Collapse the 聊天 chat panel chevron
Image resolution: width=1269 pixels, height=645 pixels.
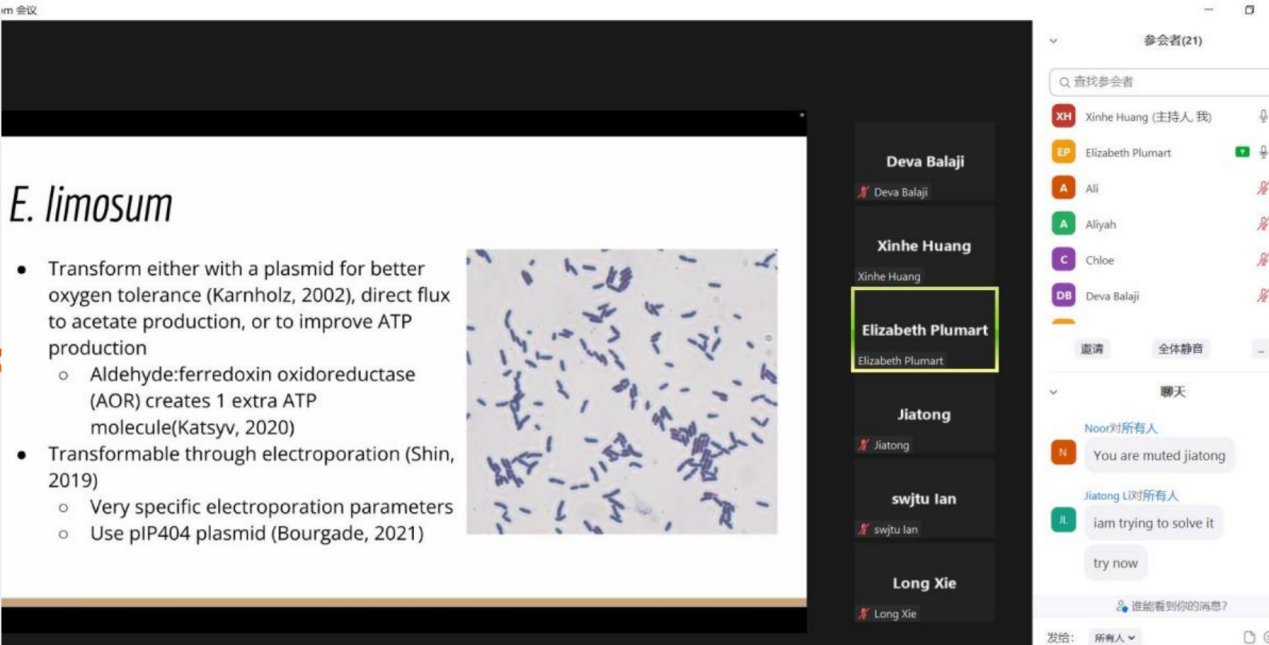coord(1053,392)
